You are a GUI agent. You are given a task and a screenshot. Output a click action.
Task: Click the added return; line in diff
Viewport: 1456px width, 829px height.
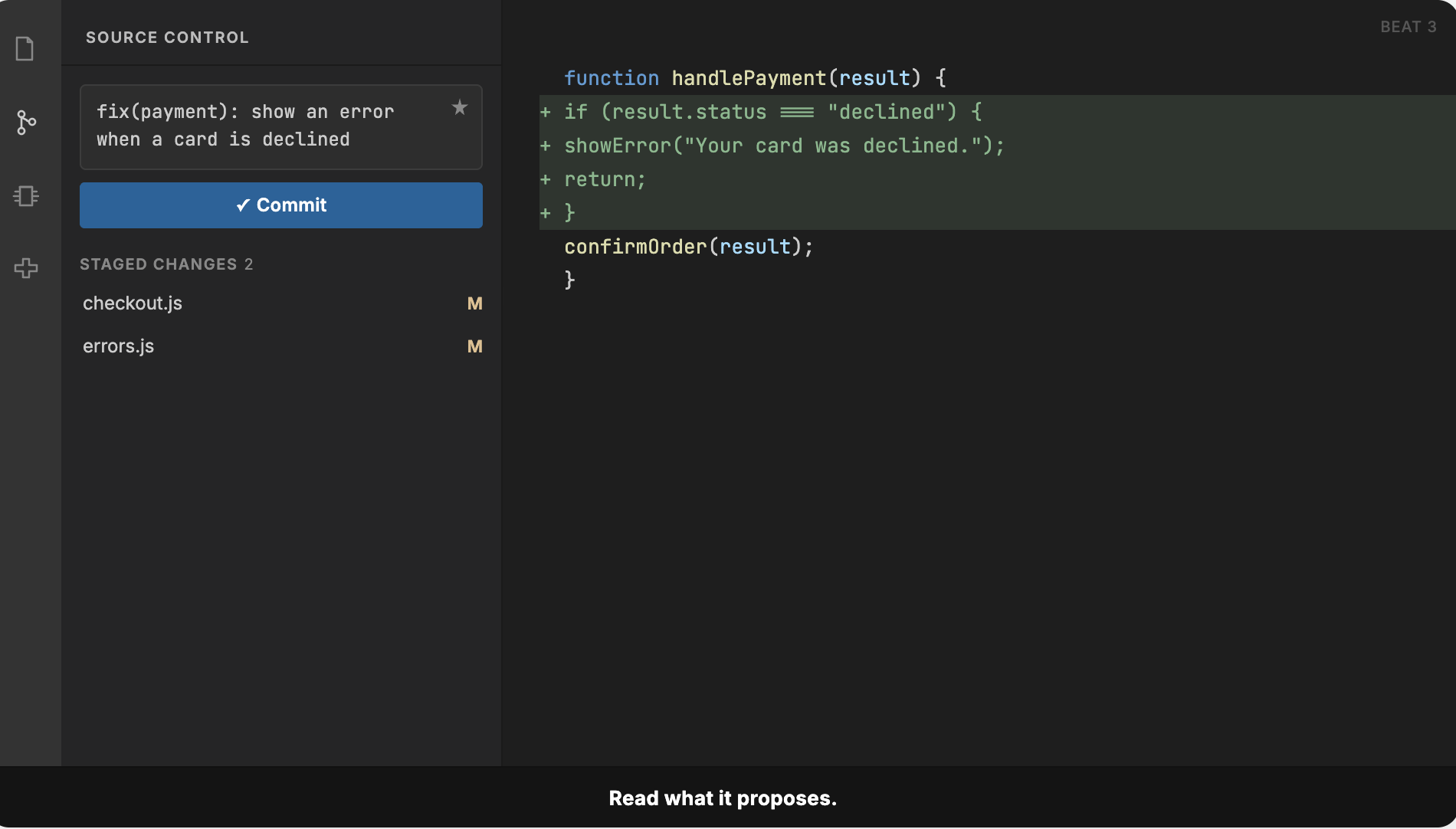click(x=998, y=179)
